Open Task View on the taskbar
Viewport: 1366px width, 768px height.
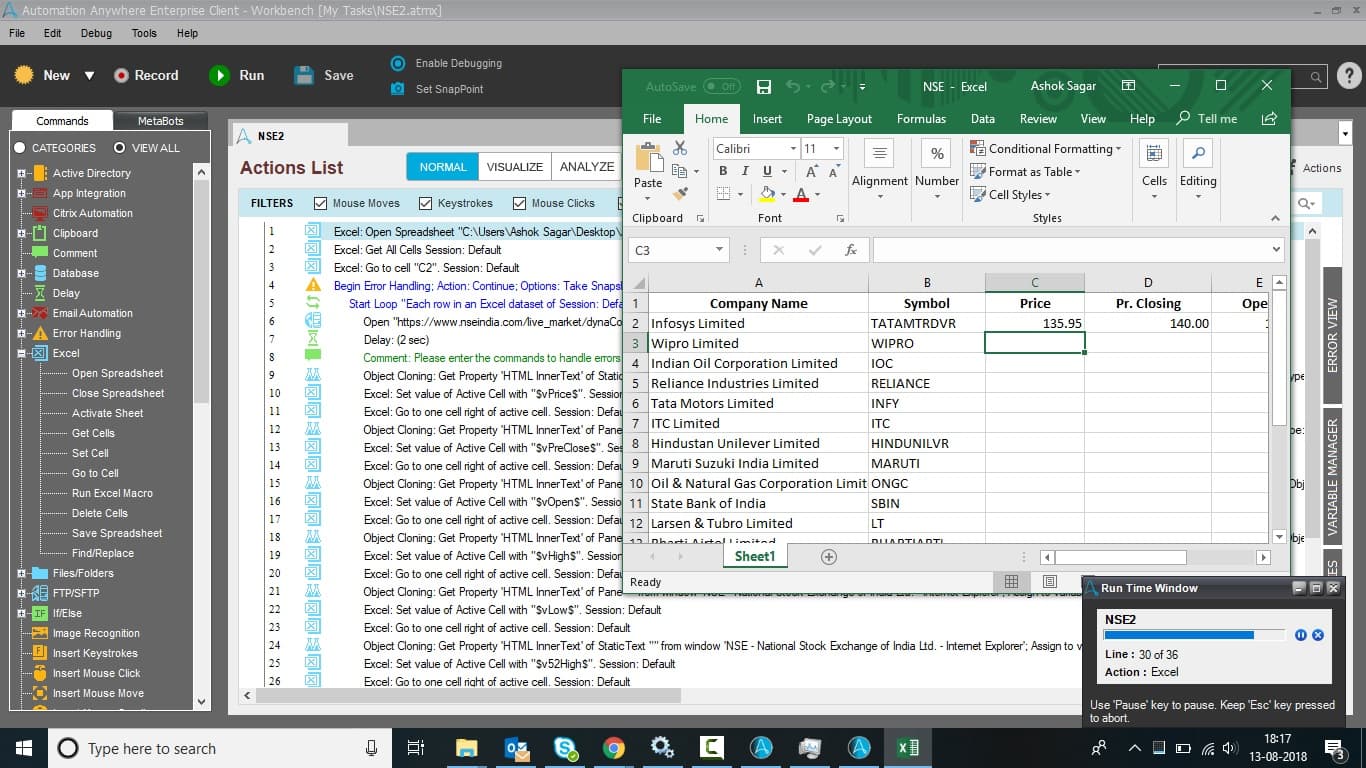click(x=416, y=748)
